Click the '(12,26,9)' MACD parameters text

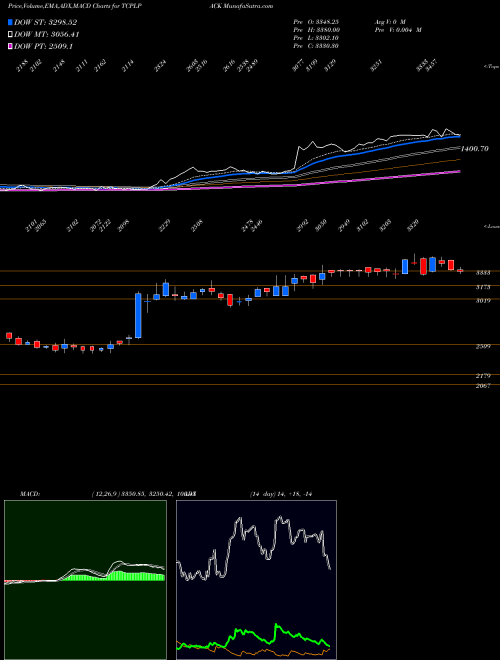pyautogui.click(x=106, y=494)
